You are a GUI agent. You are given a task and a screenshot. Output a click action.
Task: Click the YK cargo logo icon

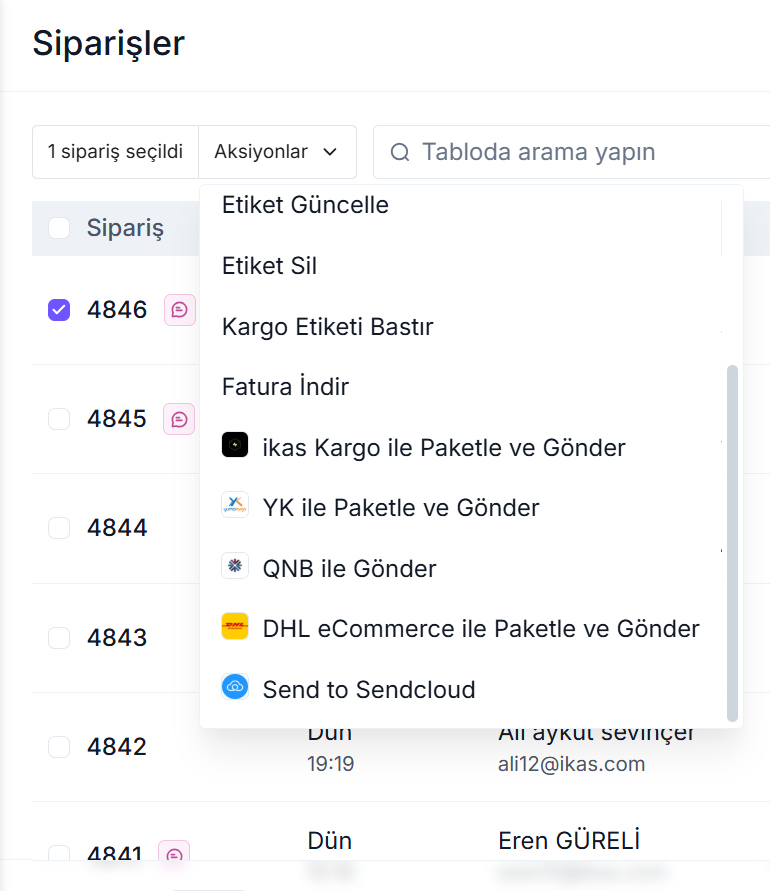pos(234,506)
